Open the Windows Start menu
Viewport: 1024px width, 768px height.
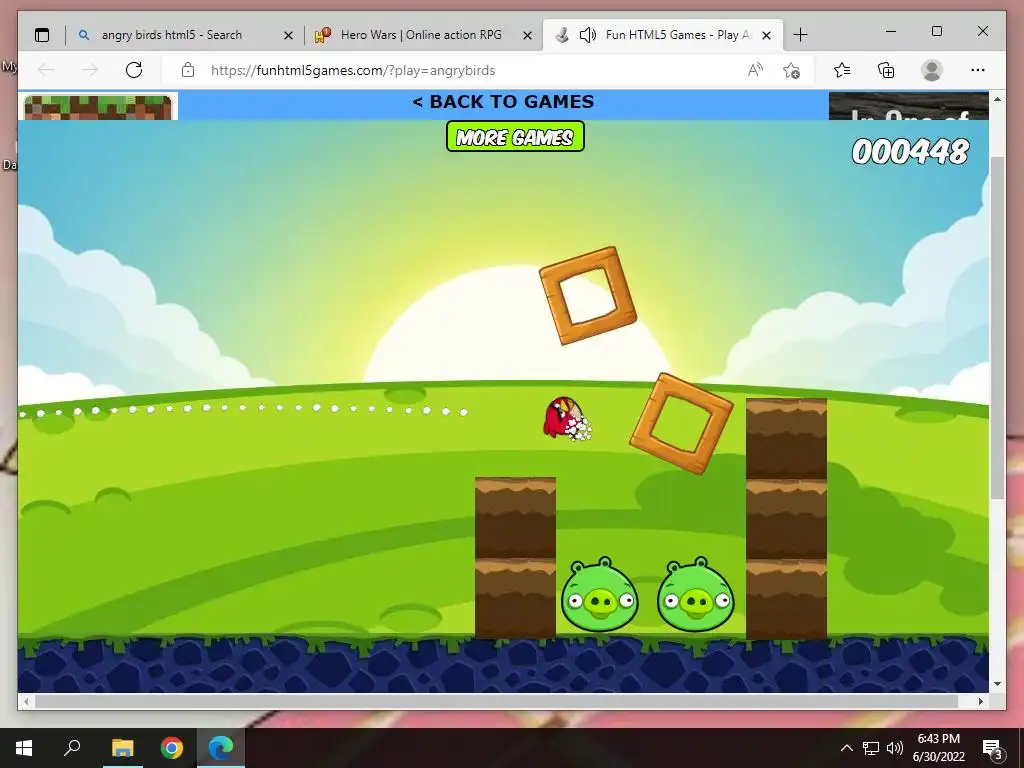pyautogui.click(x=24, y=748)
